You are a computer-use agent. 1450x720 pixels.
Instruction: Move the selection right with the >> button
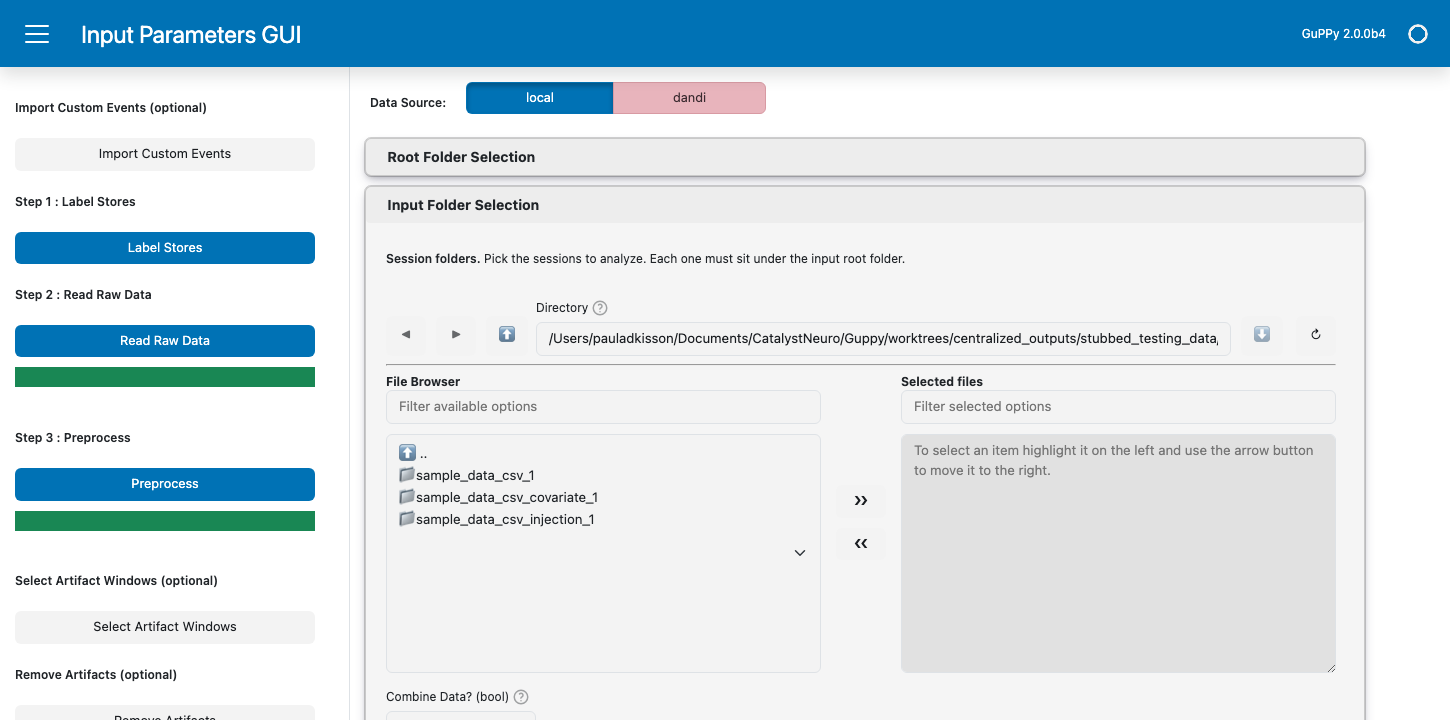861,500
